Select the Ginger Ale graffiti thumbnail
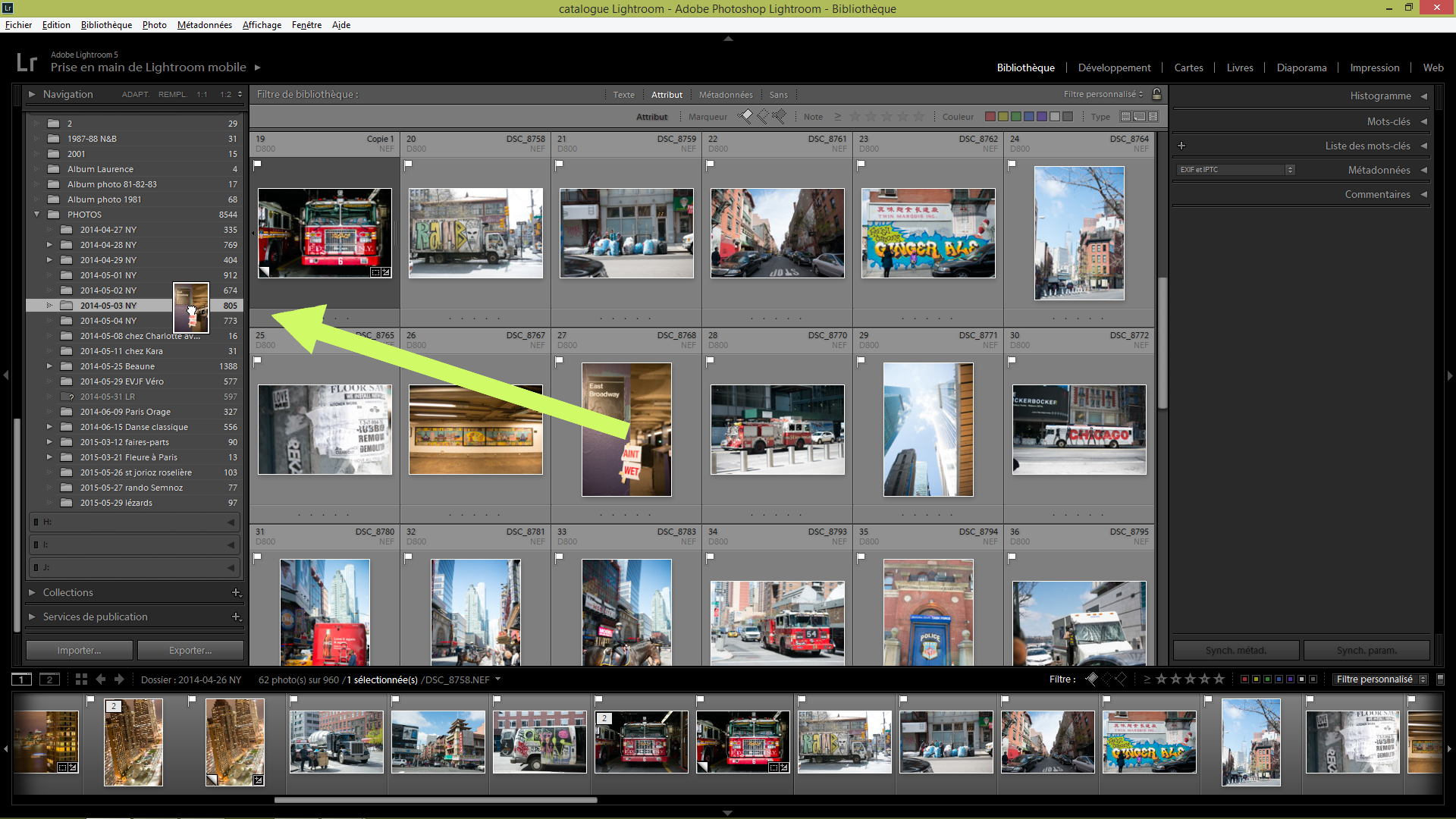 927,233
